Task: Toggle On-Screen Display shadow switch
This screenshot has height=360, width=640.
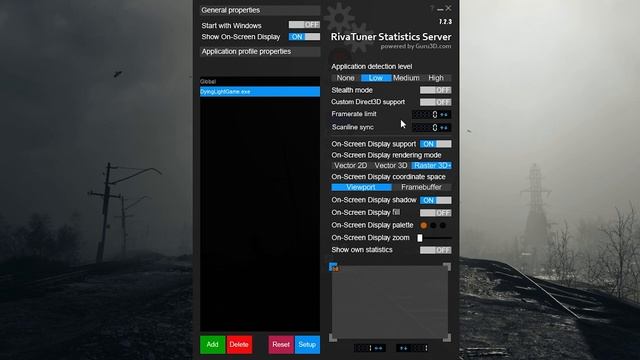Action: tap(436, 200)
